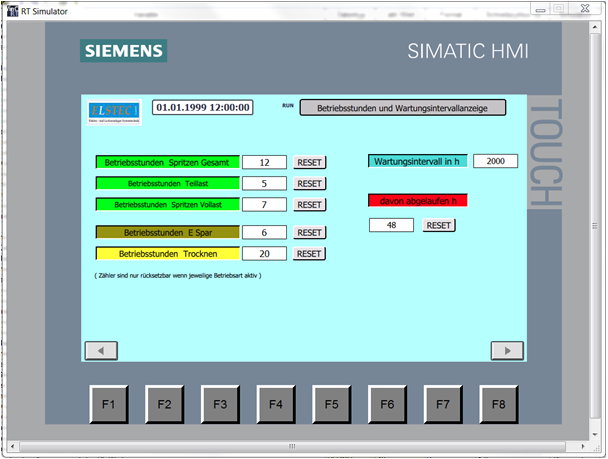Select Teillast hours field showing 5
The height and width of the screenshot is (459, 608).
click(x=264, y=183)
